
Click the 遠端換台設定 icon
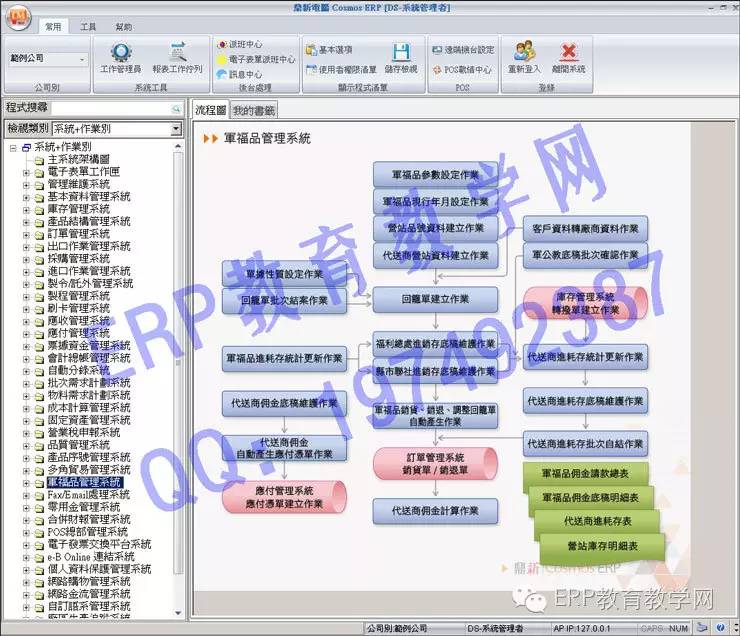coord(461,48)
